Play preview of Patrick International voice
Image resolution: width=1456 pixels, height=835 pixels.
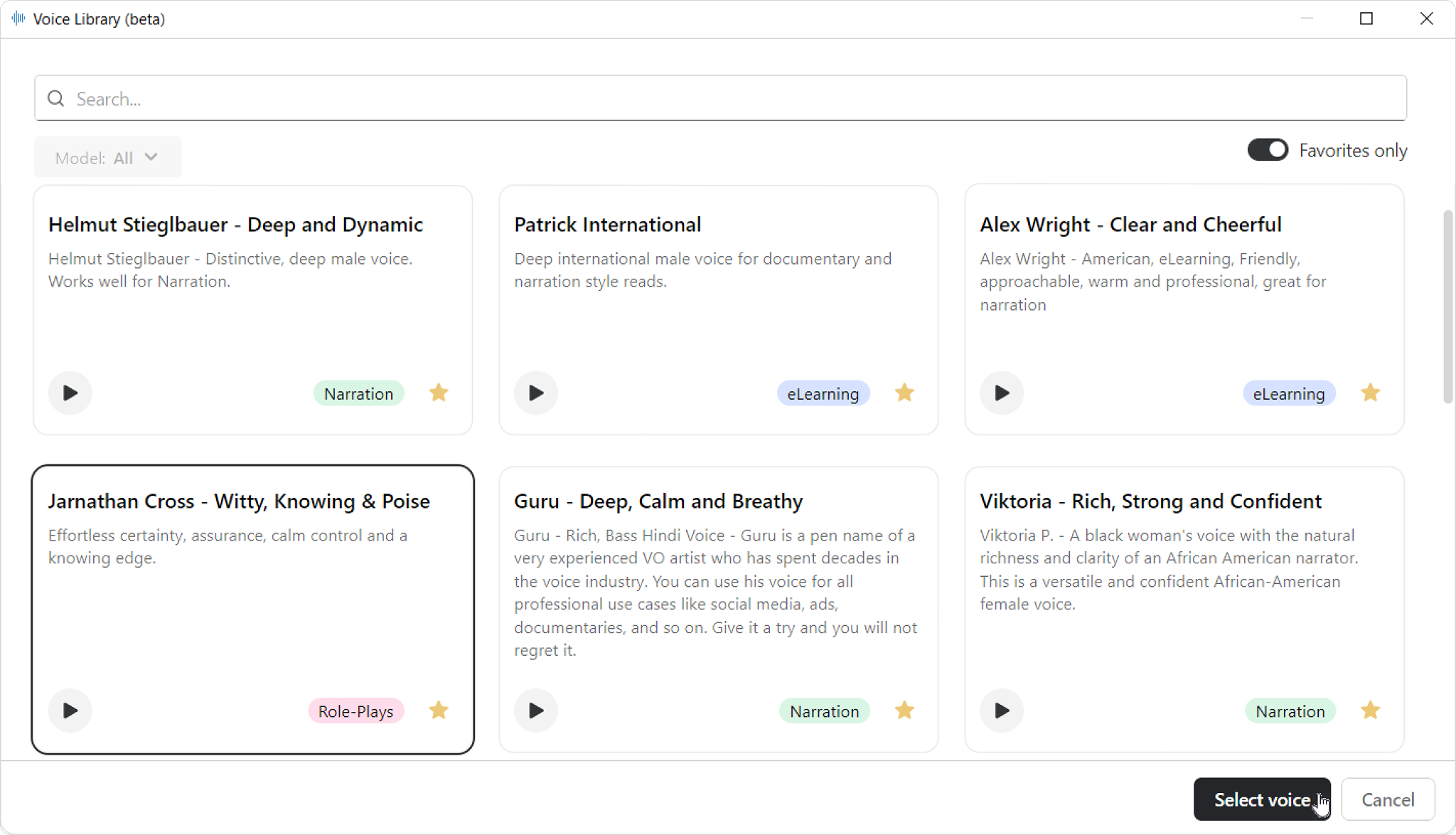(536, 393)
